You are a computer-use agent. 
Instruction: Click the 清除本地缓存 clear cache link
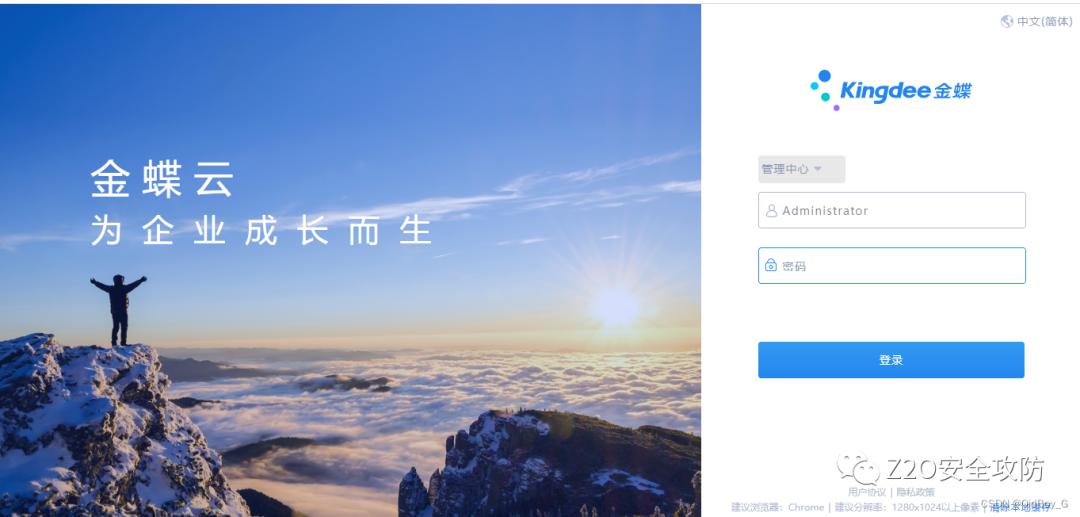pyautogui.click(x=1019, y=508)
